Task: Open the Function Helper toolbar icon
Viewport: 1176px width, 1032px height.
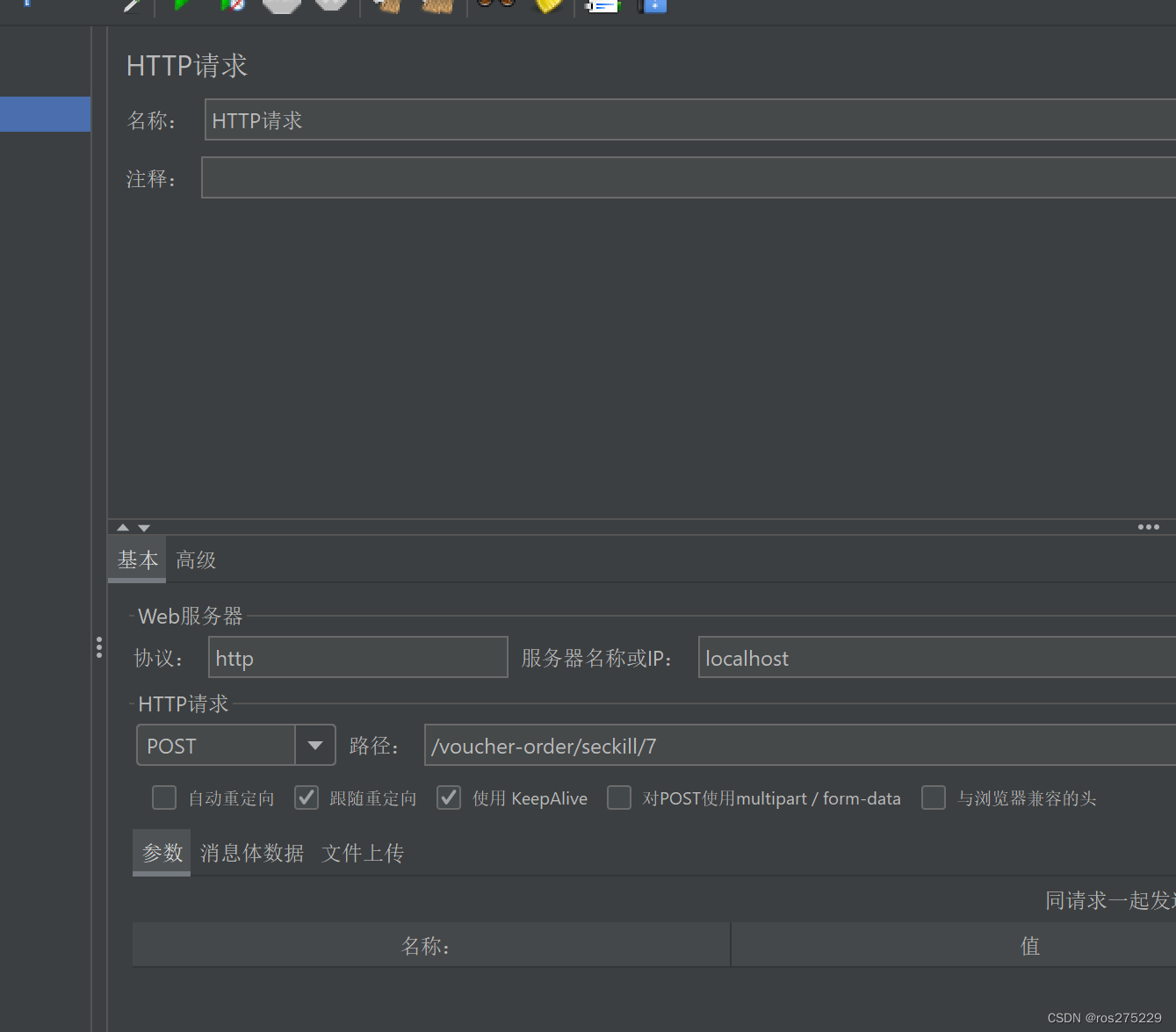Action: click(x=603, y=5)
